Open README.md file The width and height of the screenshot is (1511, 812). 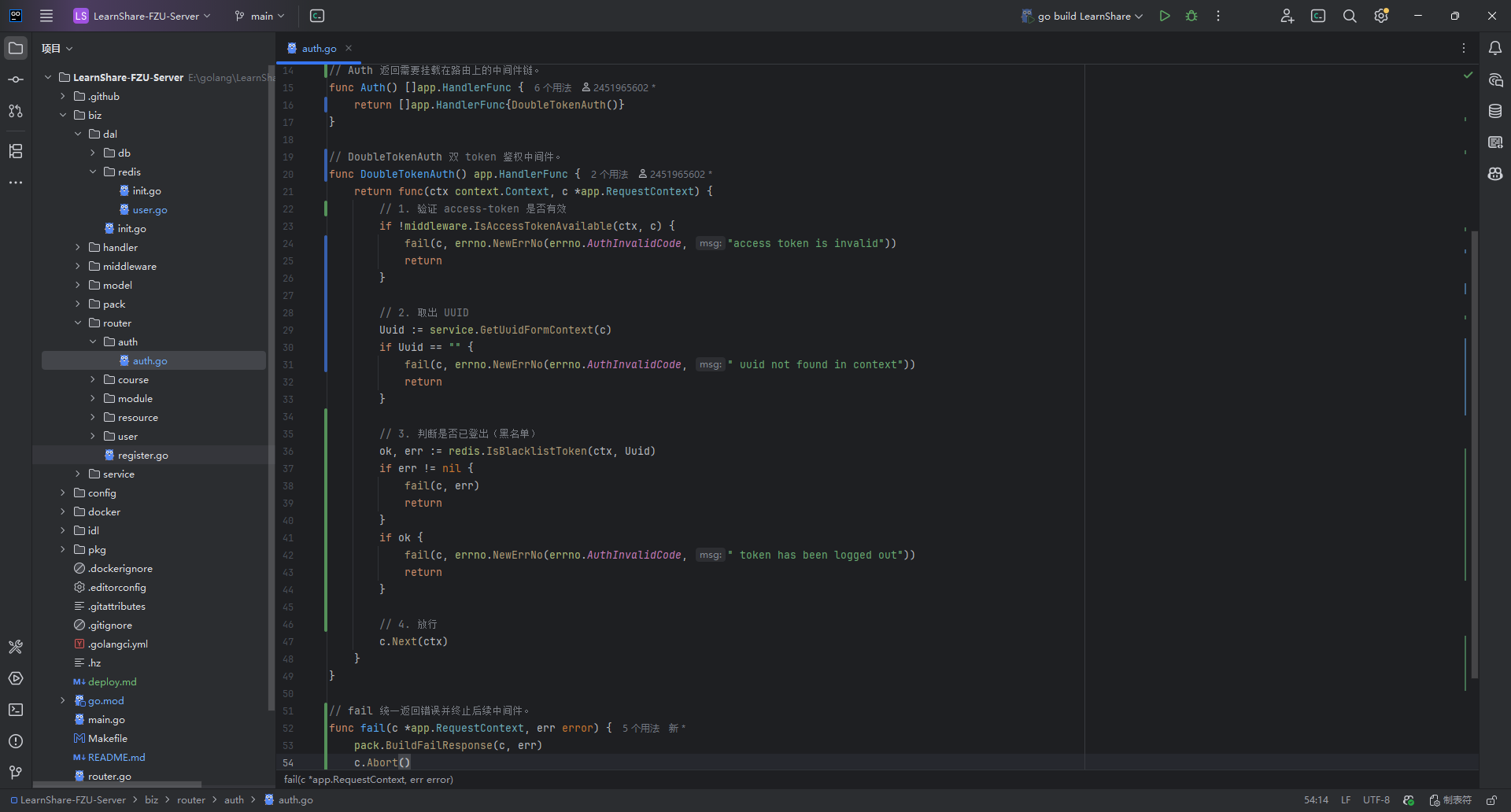click(x=116, y=757)
